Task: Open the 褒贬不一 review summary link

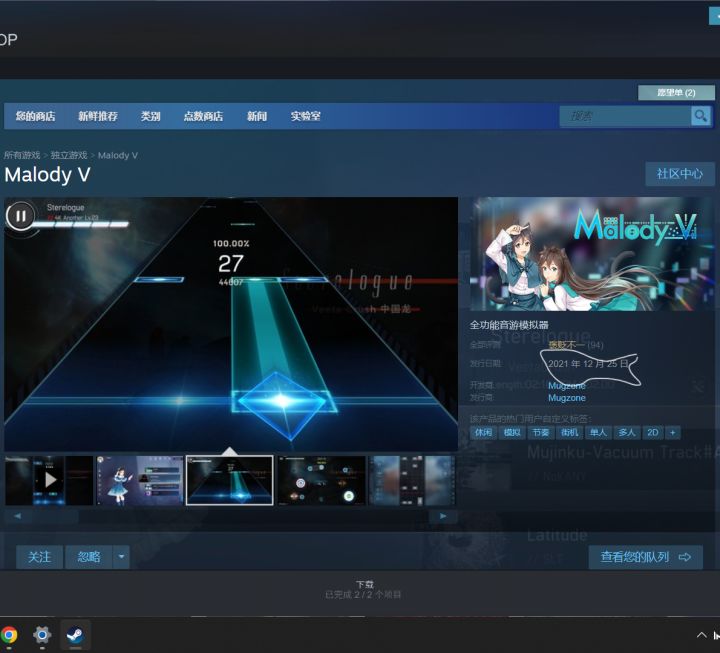Action: tap(567, 345)
